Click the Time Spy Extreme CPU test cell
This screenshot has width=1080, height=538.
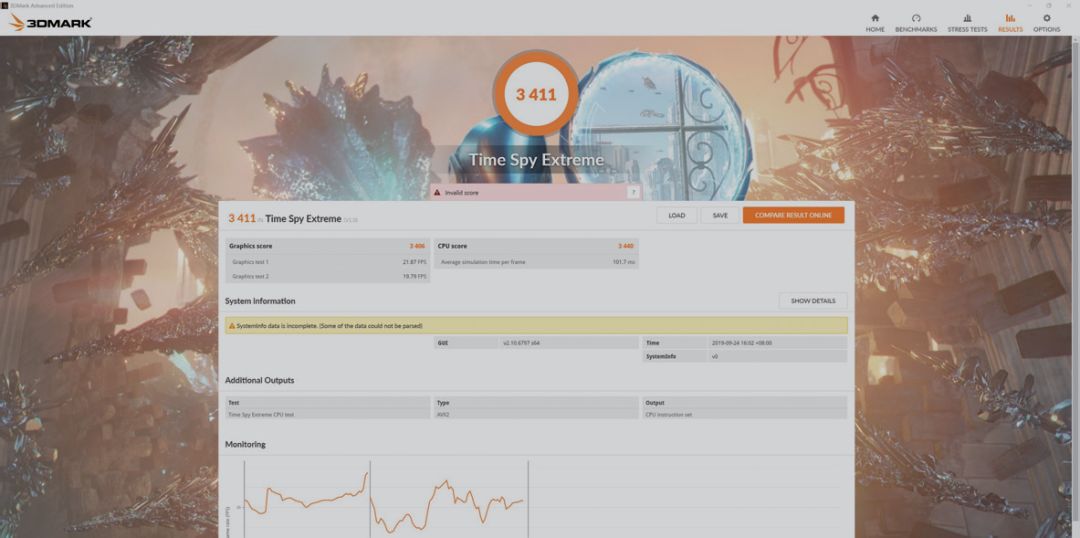pyautogui.click(x=328, y=415)
